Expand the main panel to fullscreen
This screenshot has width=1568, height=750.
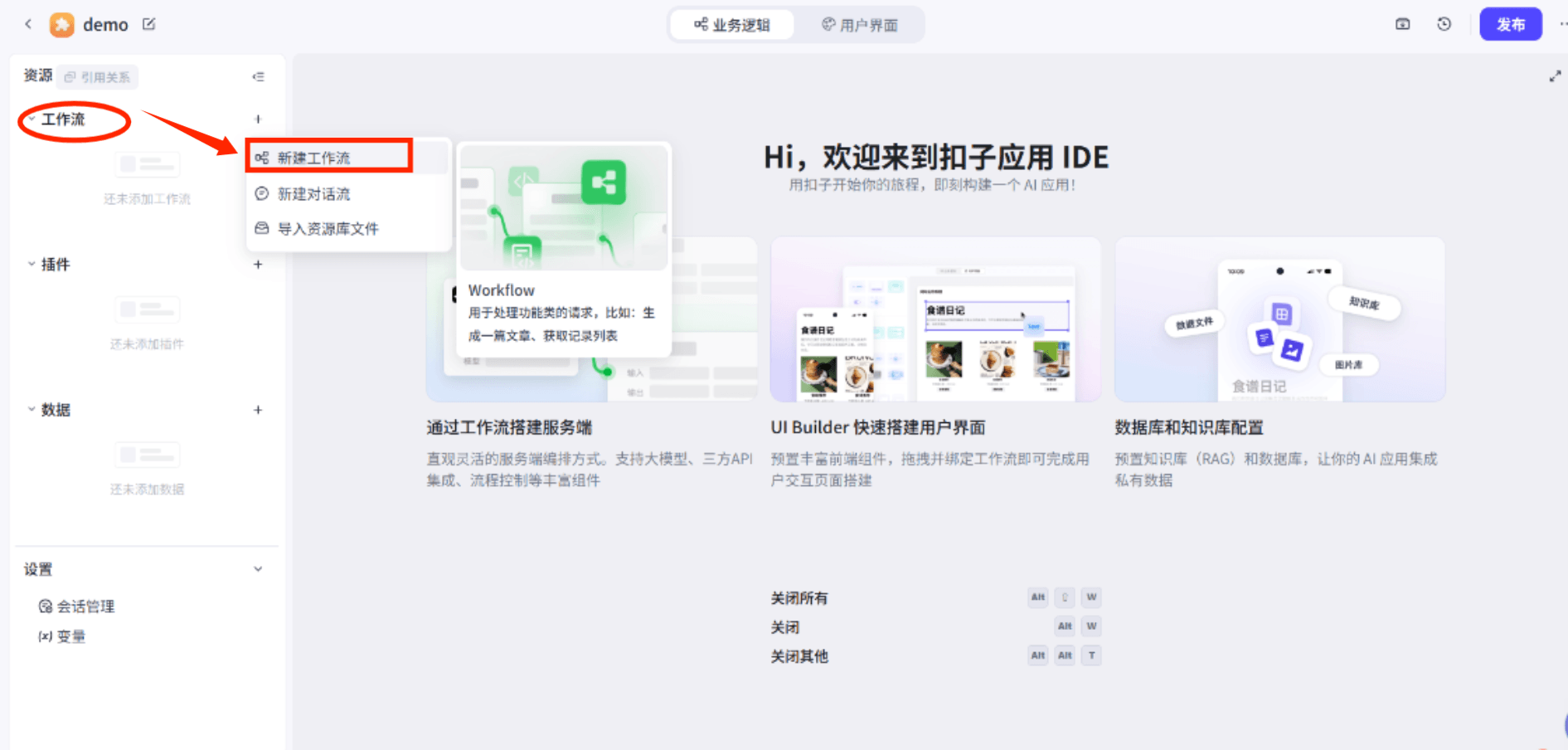(1555, 76)
